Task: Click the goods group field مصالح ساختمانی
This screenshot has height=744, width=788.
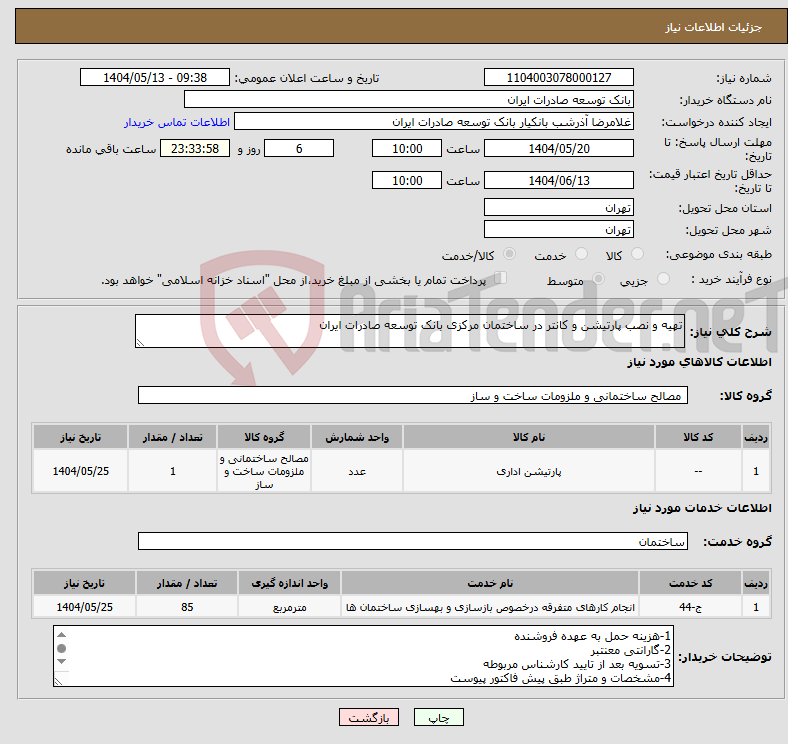Action: click(413, 395)
